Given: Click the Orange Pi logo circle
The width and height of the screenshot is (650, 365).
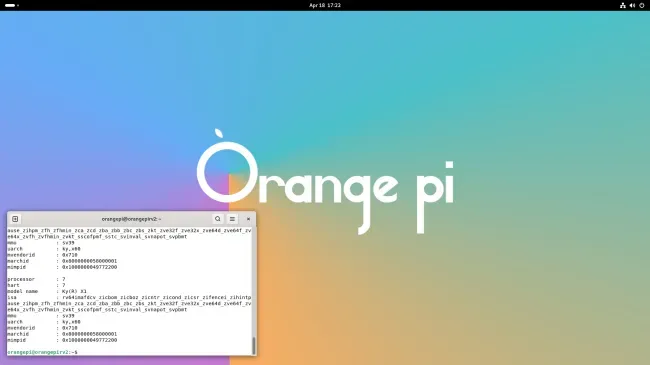Looking at the screenshot, I should point(227,172).
